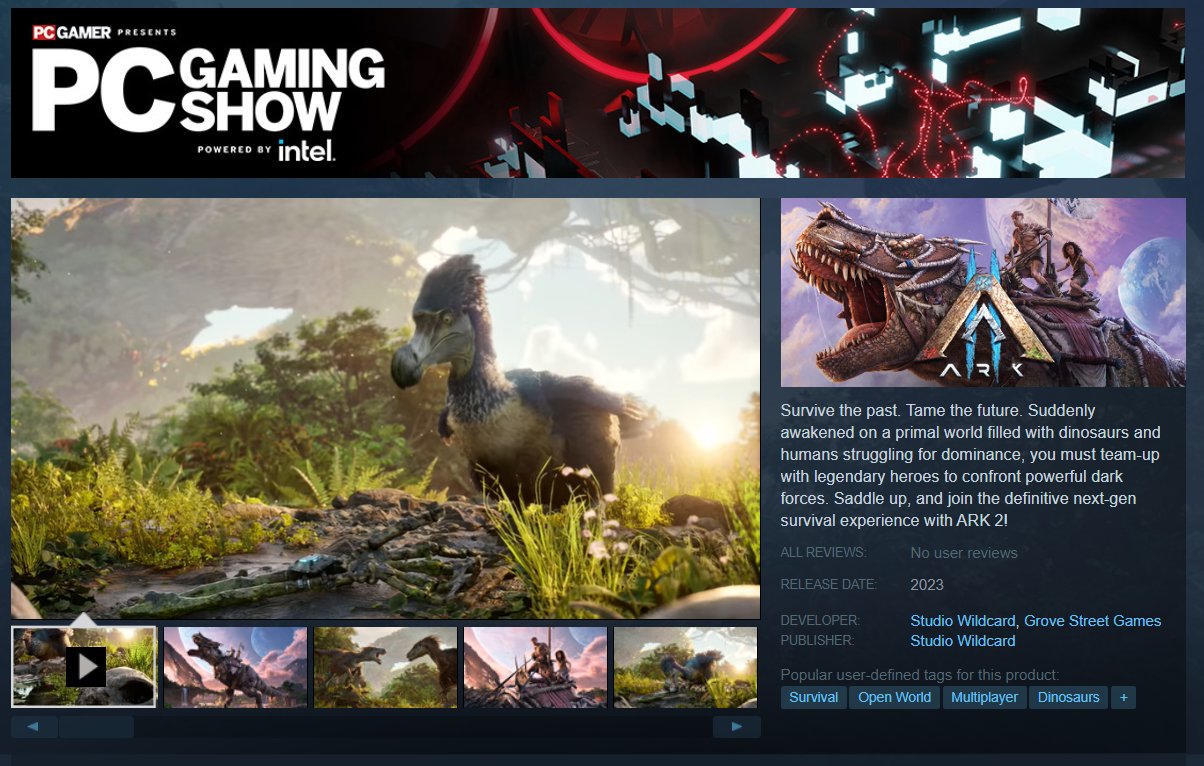Click the thumbnail strip scrollbar handle
This screenshot has height=766, width=1204.
96,727
